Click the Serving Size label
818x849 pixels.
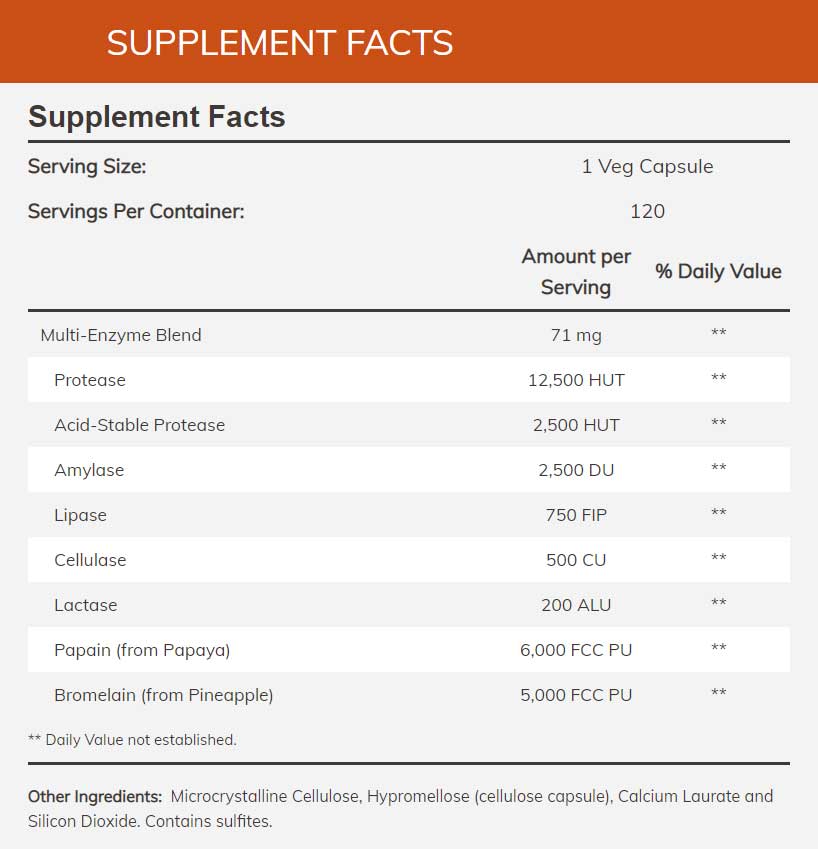click(x=87, y=167)
